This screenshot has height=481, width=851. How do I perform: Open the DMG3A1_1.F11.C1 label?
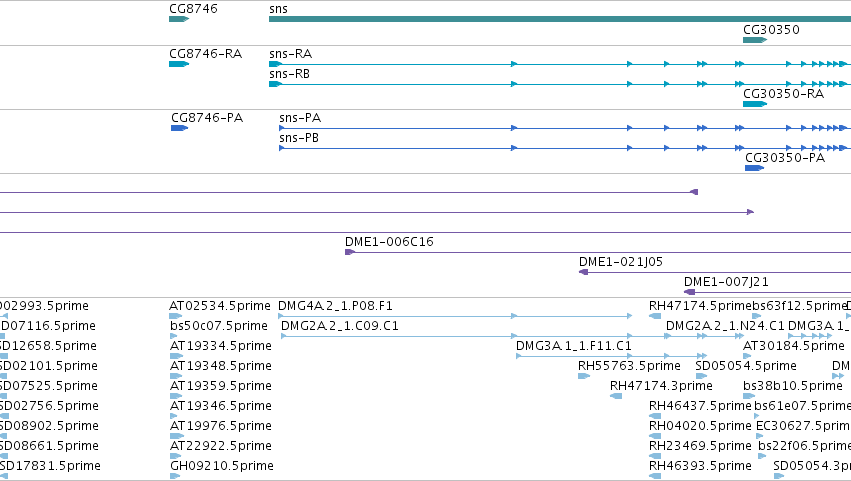click(x=574, y=346)
